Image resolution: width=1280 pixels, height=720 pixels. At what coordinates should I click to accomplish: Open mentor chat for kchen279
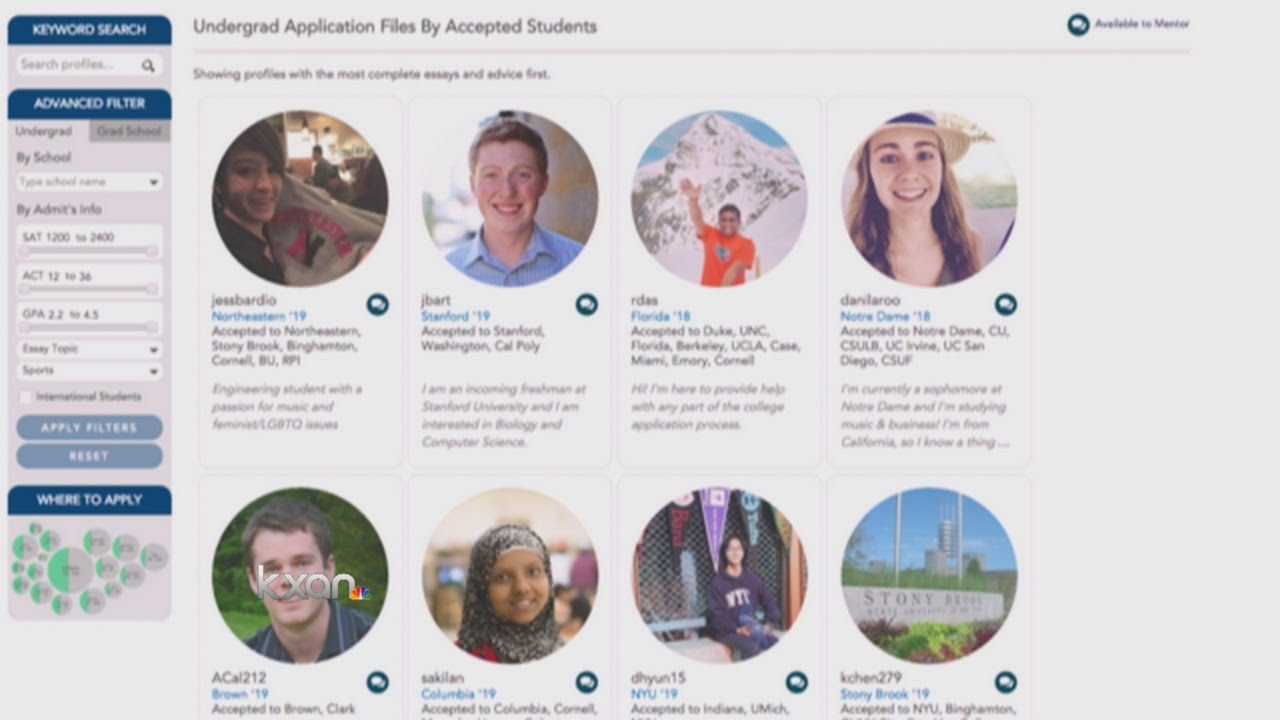pyautogui.click(x=1006, y=682)
